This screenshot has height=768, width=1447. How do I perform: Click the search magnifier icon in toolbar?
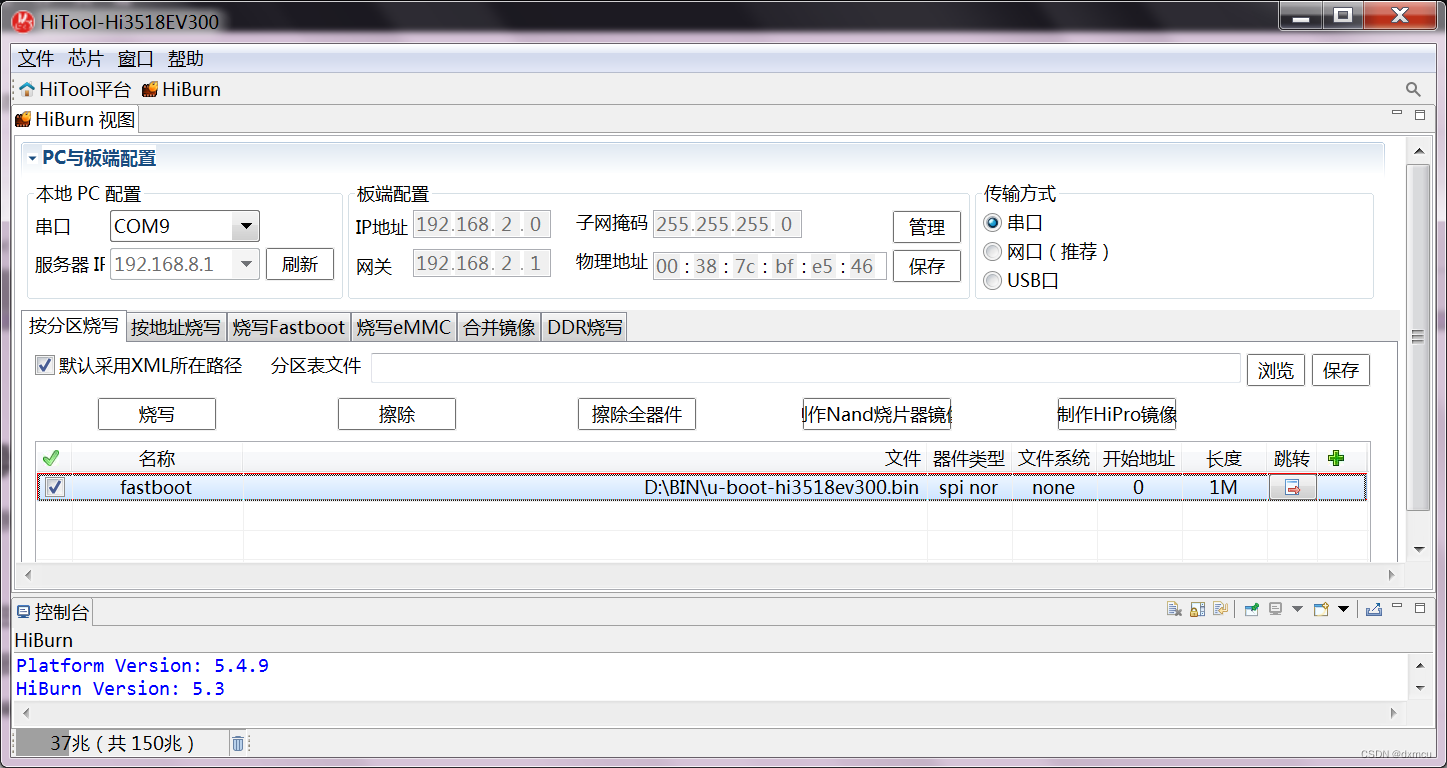pos(1413,90)
